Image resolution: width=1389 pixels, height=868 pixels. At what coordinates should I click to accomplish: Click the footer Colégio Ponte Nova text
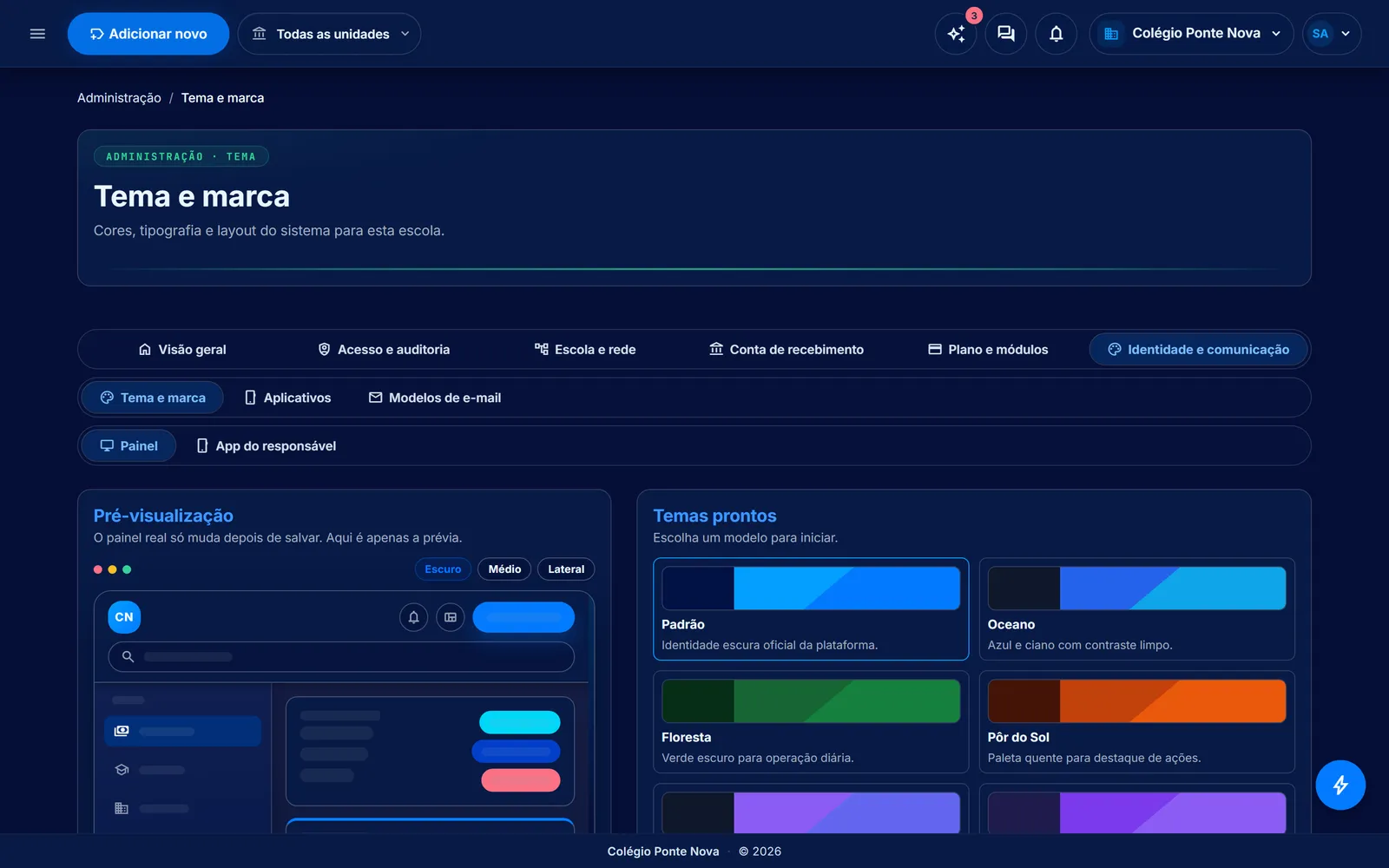(663, 852)
